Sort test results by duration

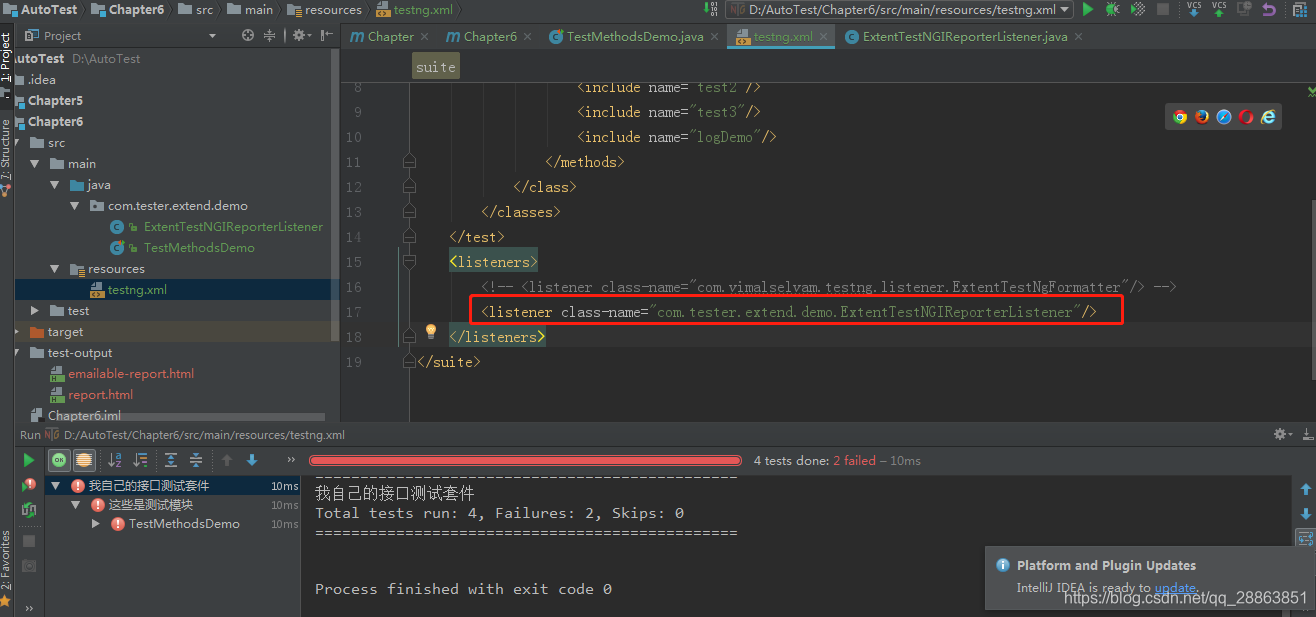(140, 460)
